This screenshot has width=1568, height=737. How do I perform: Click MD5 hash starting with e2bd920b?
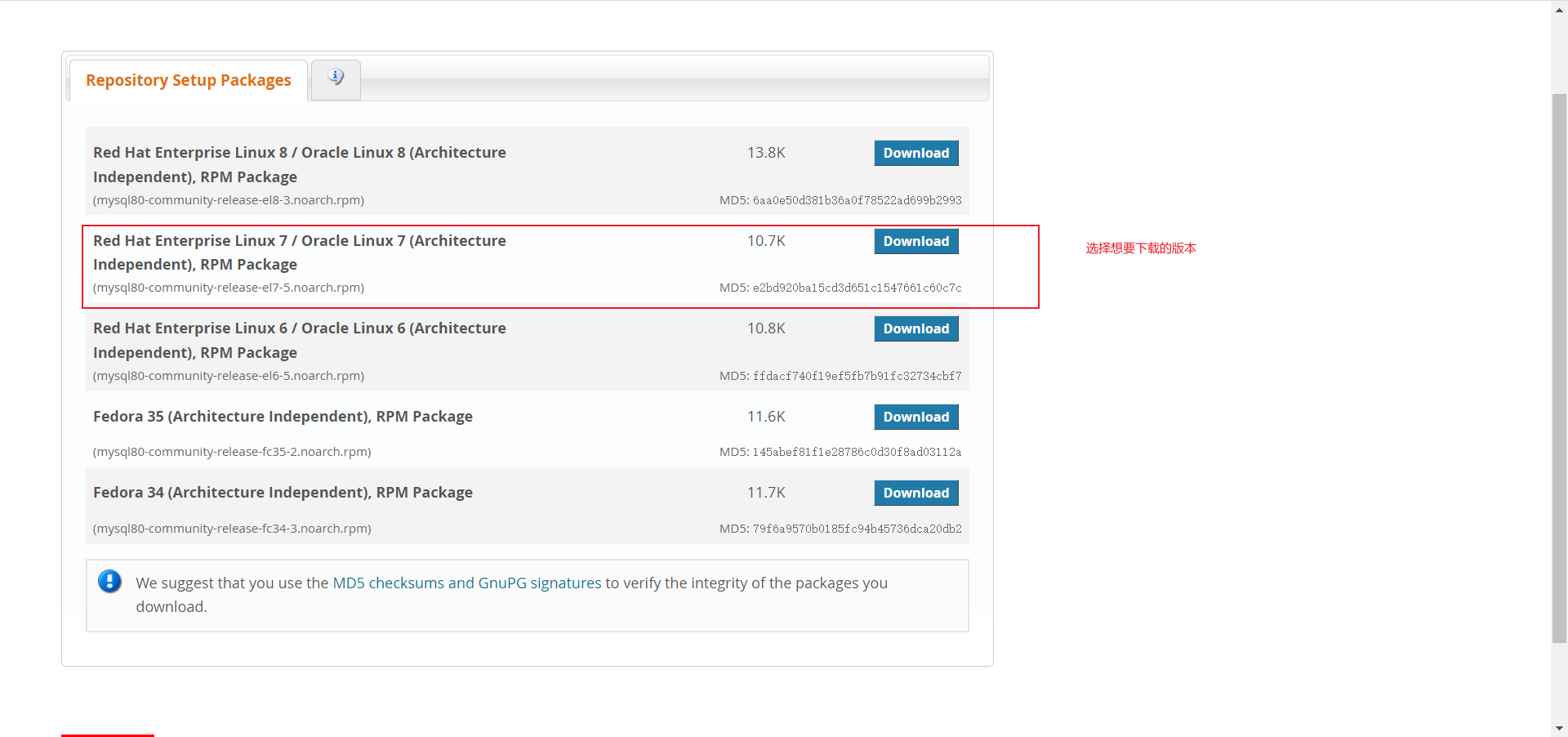(x=857, y=288)
